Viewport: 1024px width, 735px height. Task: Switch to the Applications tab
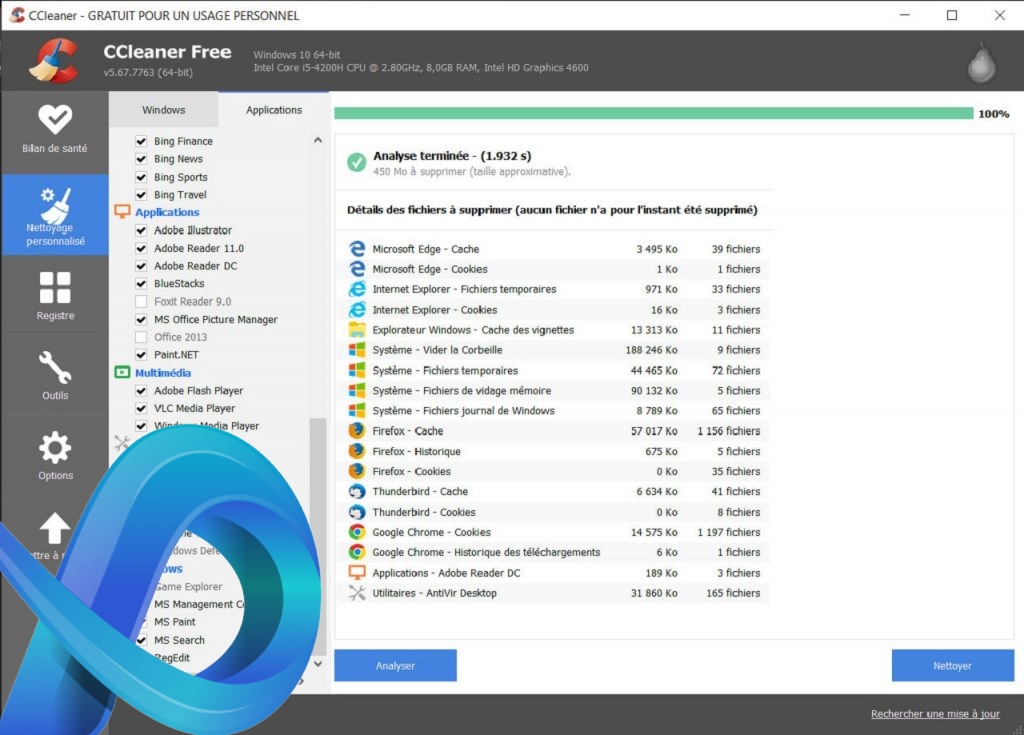[x=274, y=110]
